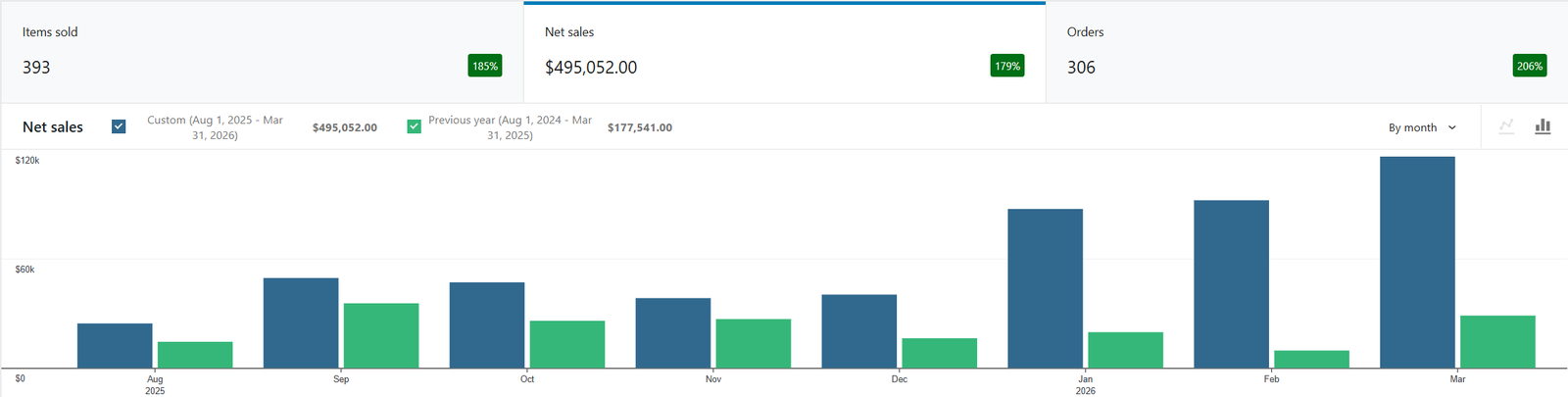This screenshot has height=397, width=1568.
Task: Click the blue September bar
Action: point(301,323)
